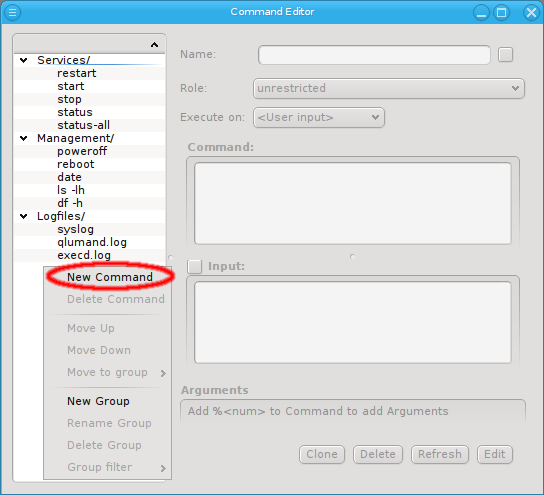Click inside the Name input field
This screenshot has height=495, width=544.
click(x=374, y=55)
